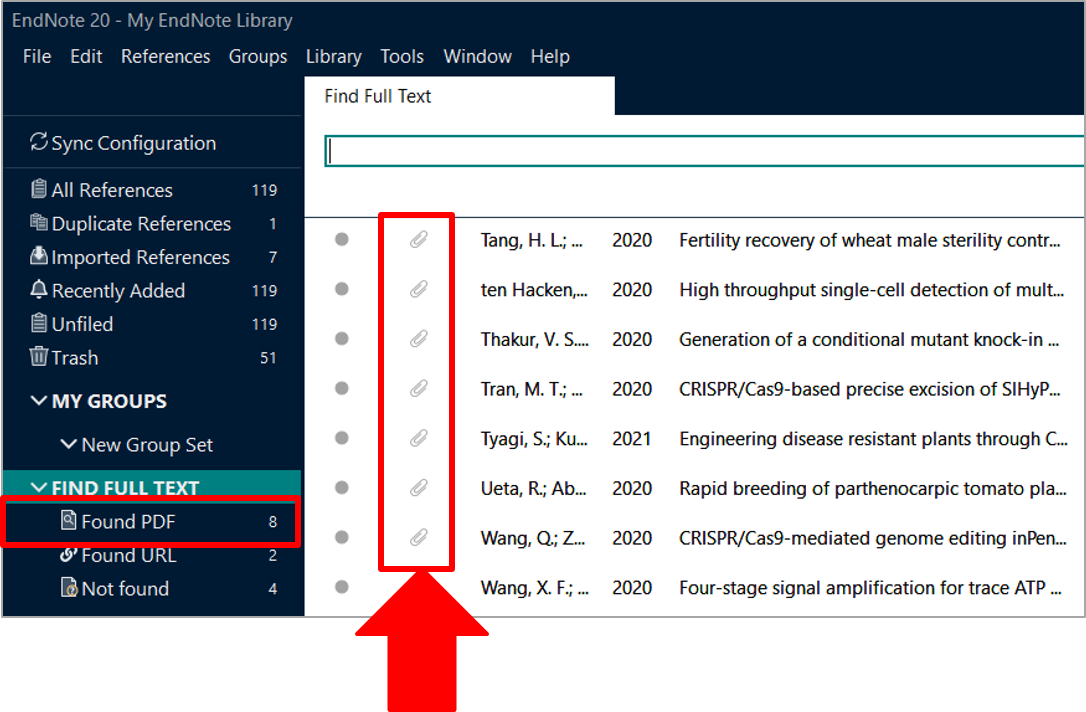Click the Duplicate References icon
Image resolution: width=1086 pixels, height=712 pixels.
[x=39, y=222]
